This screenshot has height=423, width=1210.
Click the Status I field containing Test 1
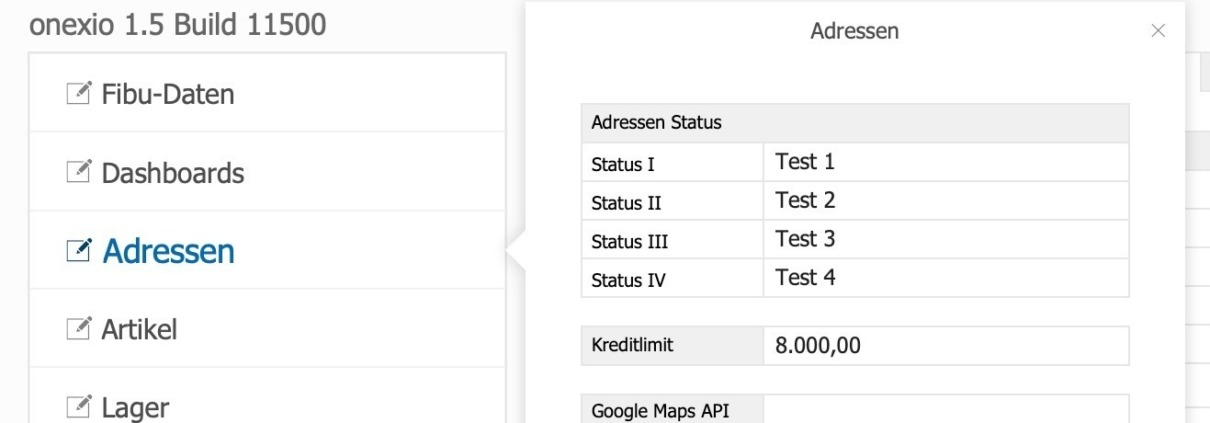tap(945, 162)
